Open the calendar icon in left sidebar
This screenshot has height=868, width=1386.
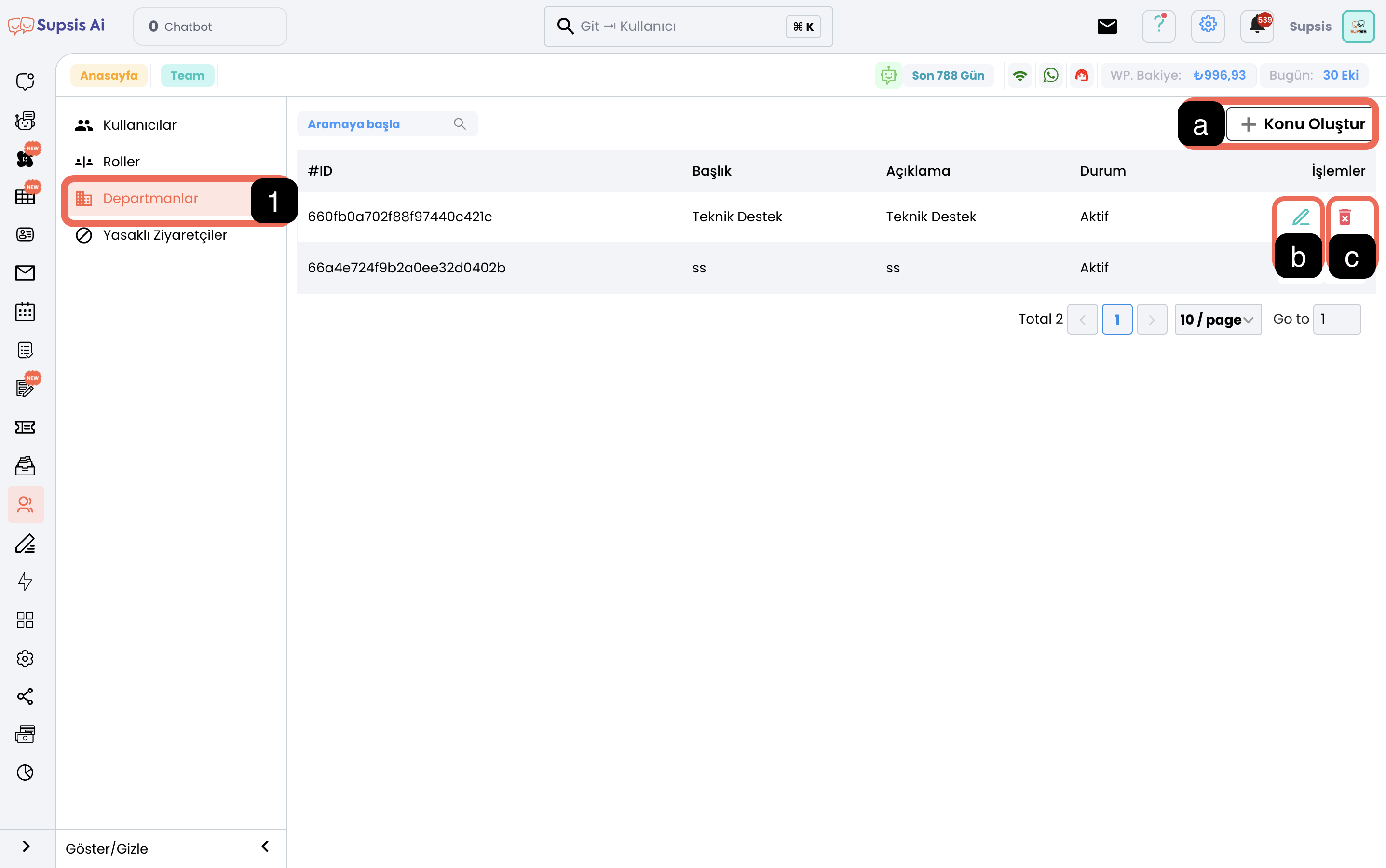click(25, 312)
